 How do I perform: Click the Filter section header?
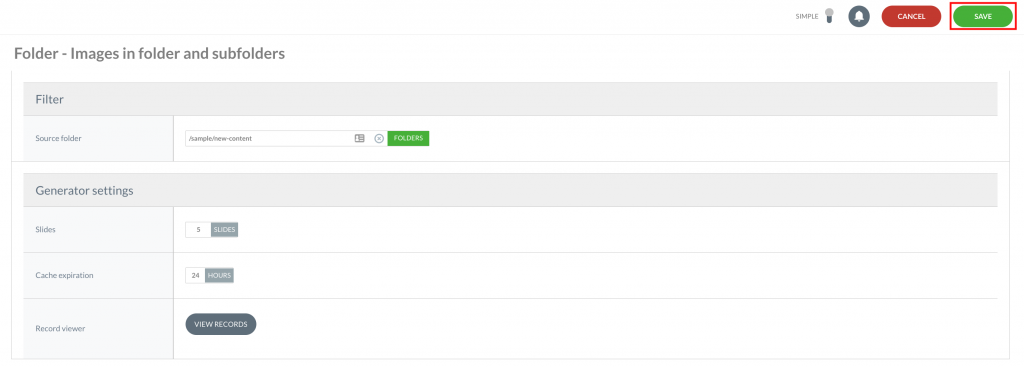click(x=511, y=99)
